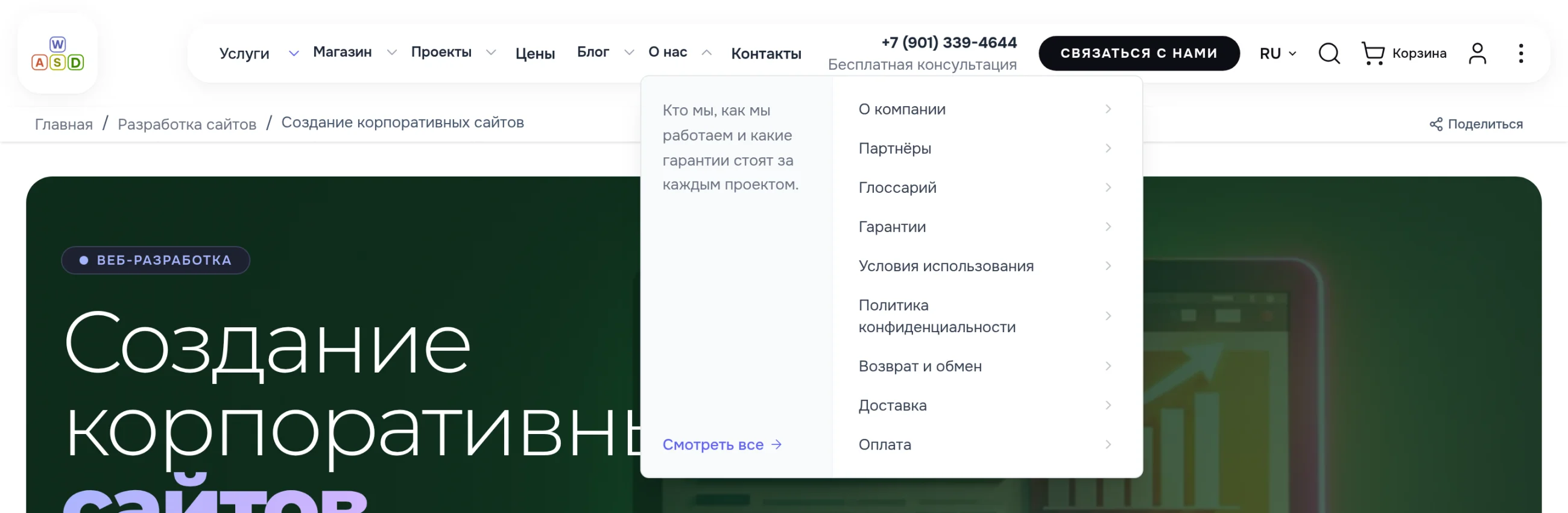Click the arrow next to Политика конфиденциальности
The height and width of the screenshot is (513, 1568).
click(x=1108, y=316)
